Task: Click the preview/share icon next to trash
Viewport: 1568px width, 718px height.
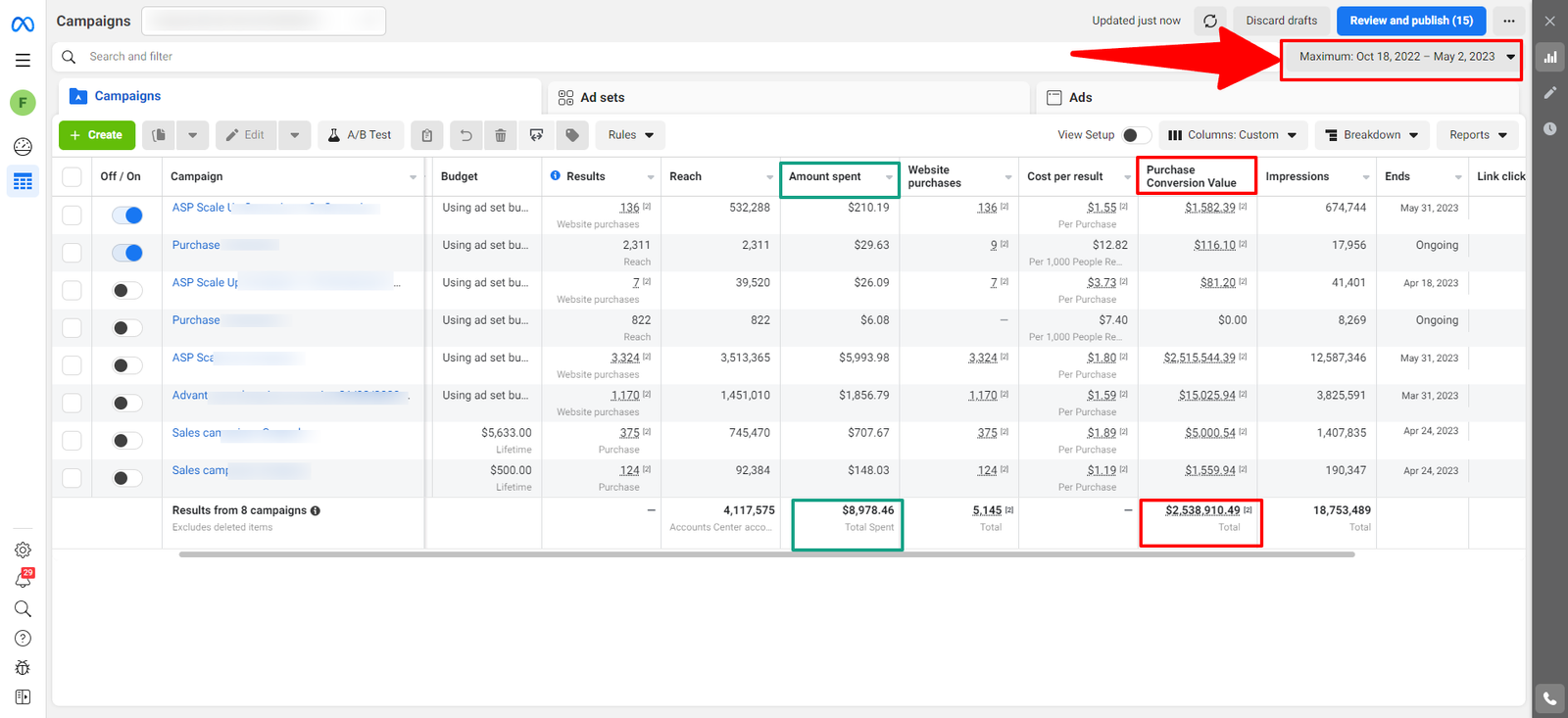Action: [536, 135]
